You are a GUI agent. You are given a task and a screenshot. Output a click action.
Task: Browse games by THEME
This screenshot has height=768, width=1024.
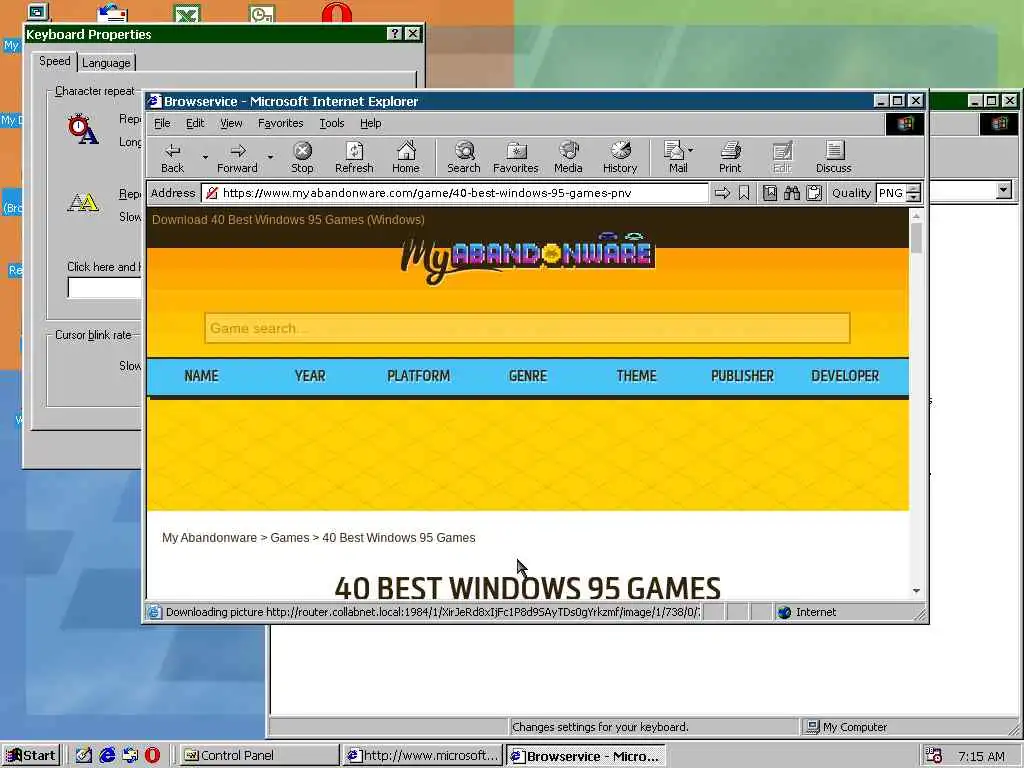tap(636, 376)
